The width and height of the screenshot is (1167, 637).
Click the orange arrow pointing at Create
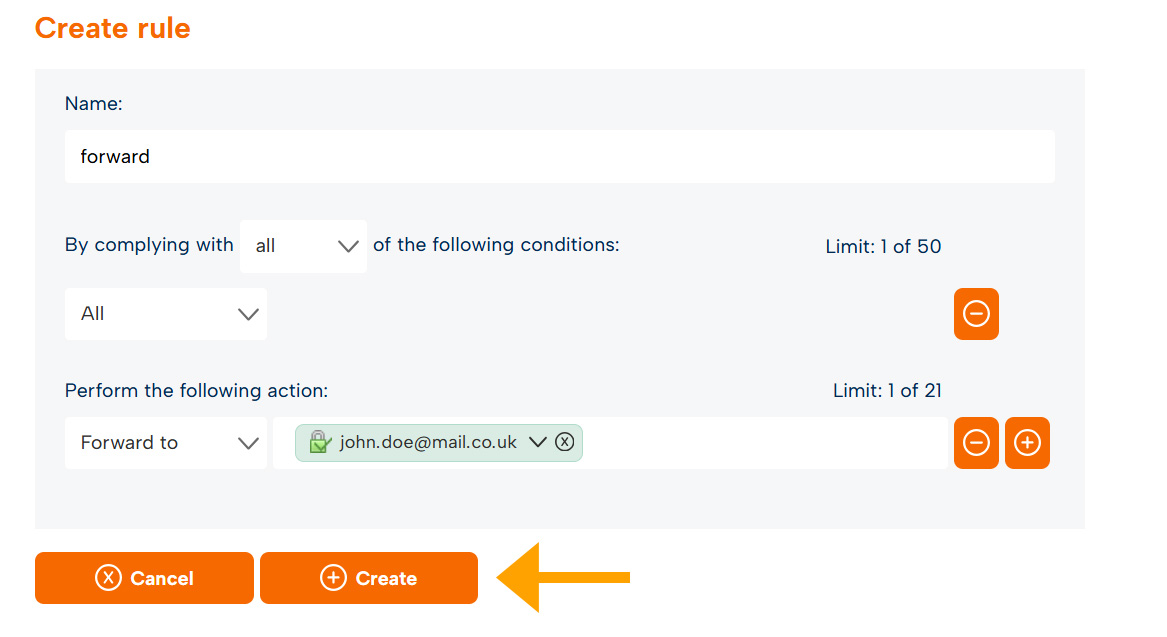[563, 577]
